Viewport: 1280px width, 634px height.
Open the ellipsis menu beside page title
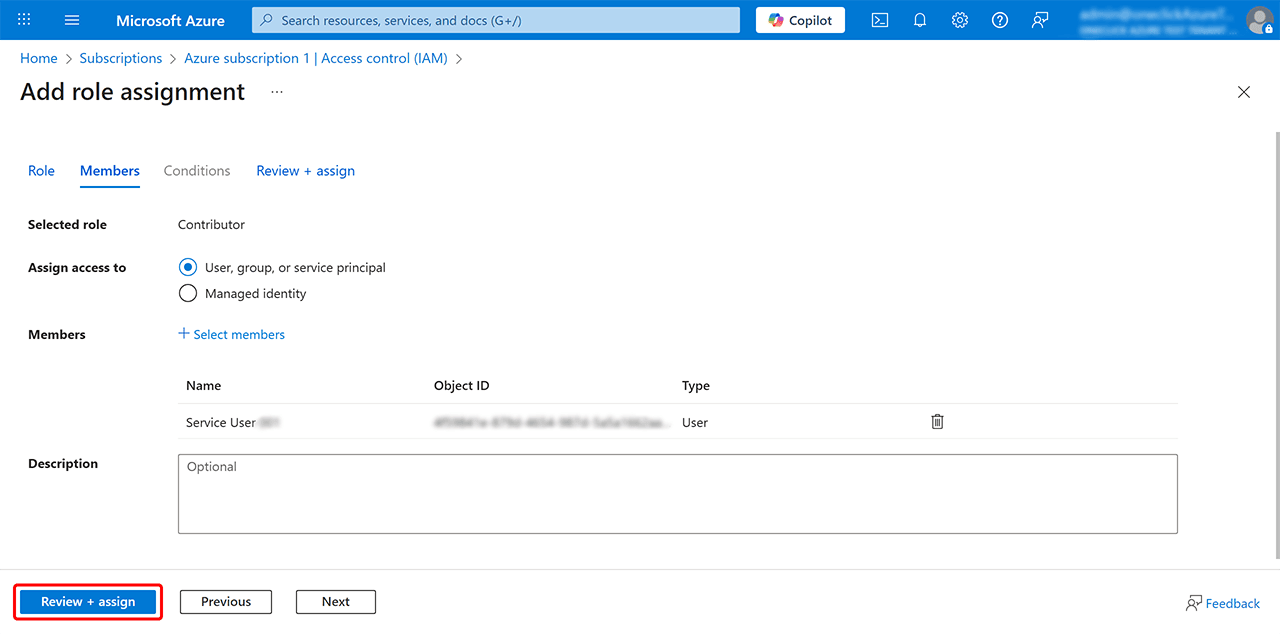pos(277,92)
